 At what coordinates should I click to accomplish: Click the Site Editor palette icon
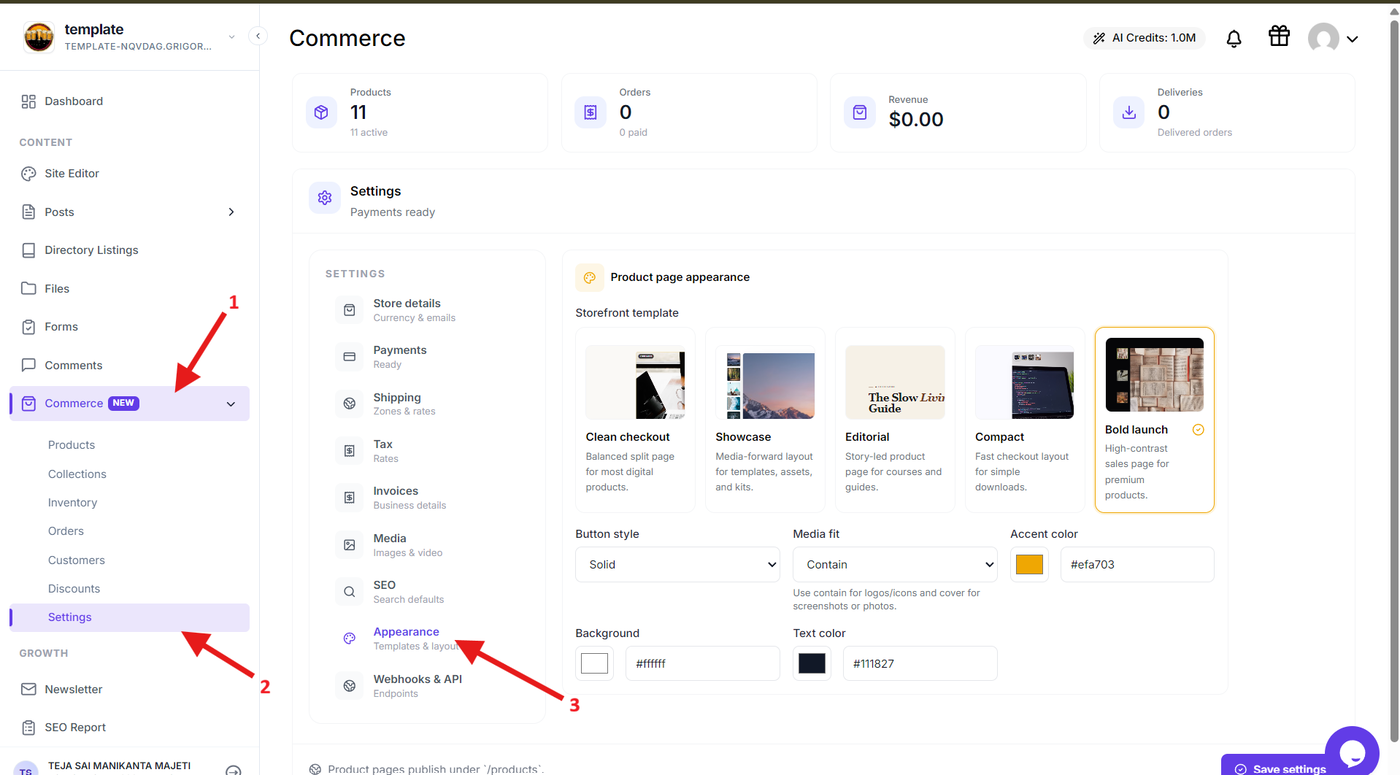[x=28, y=173]
